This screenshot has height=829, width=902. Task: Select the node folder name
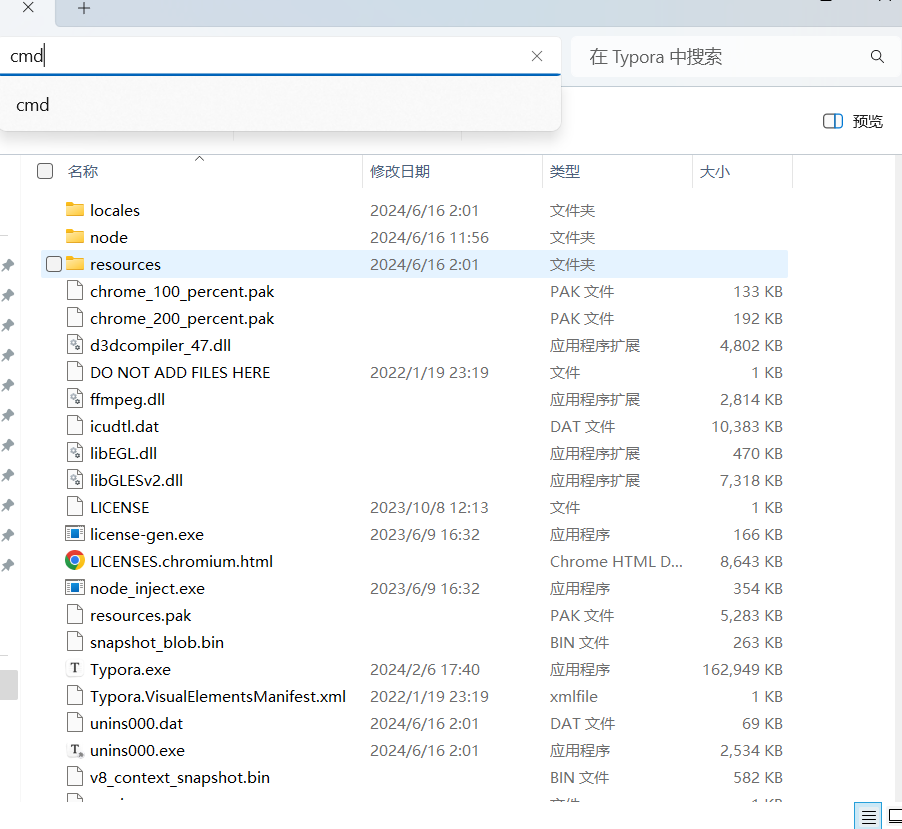coord(109,237)
